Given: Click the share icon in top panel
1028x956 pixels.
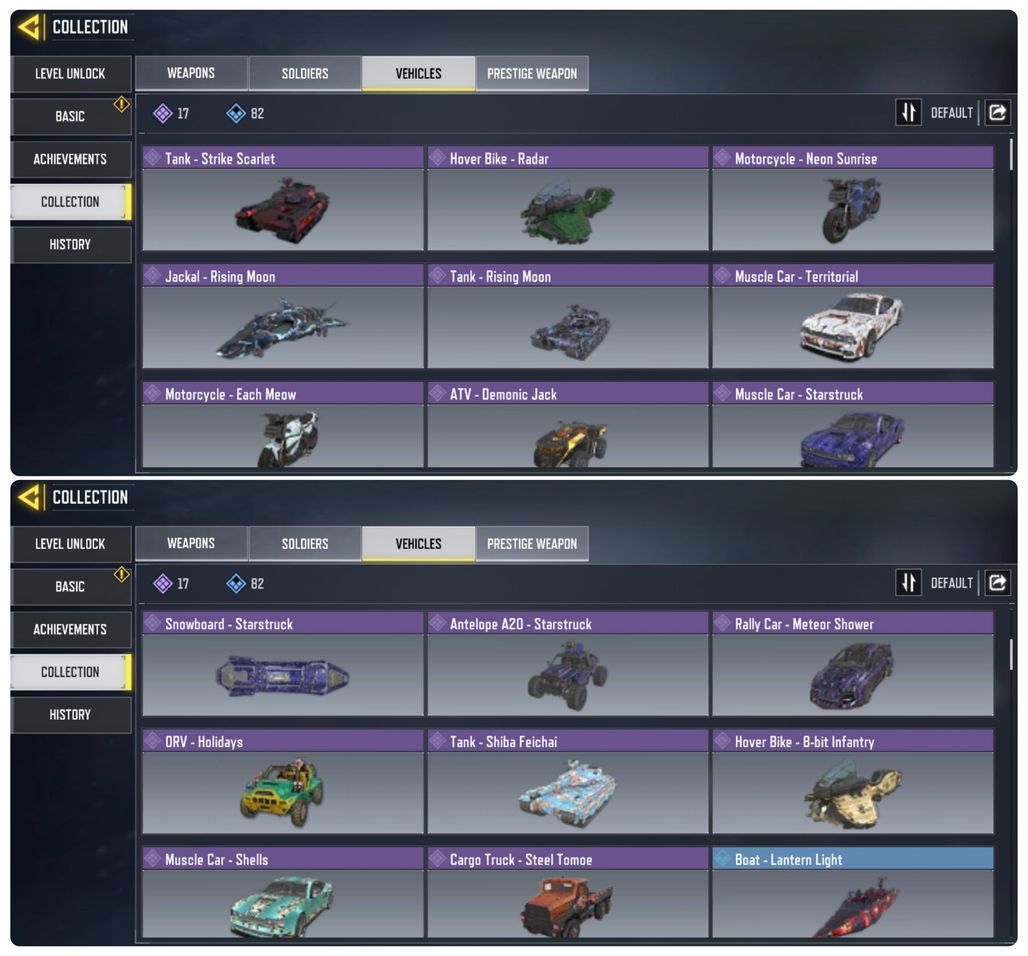Looking at the screenshot, I should [x=997, y=113].
